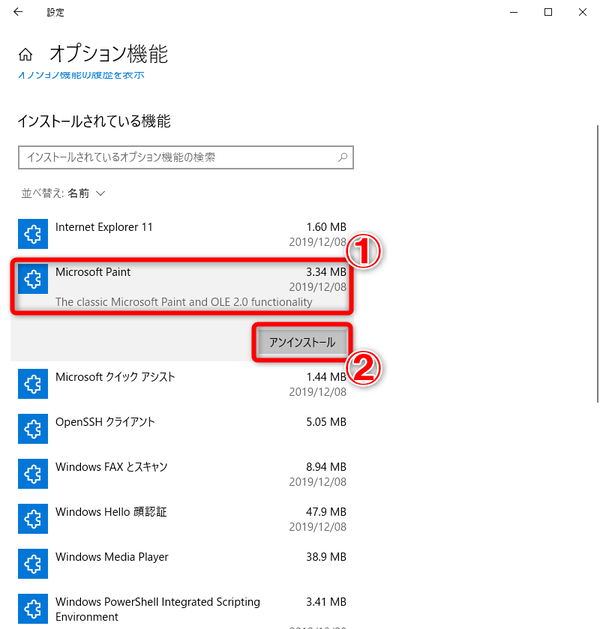Click the 38.9 MB size value
The width and height of the screenshot is (600, 629).
coord(326,557)
